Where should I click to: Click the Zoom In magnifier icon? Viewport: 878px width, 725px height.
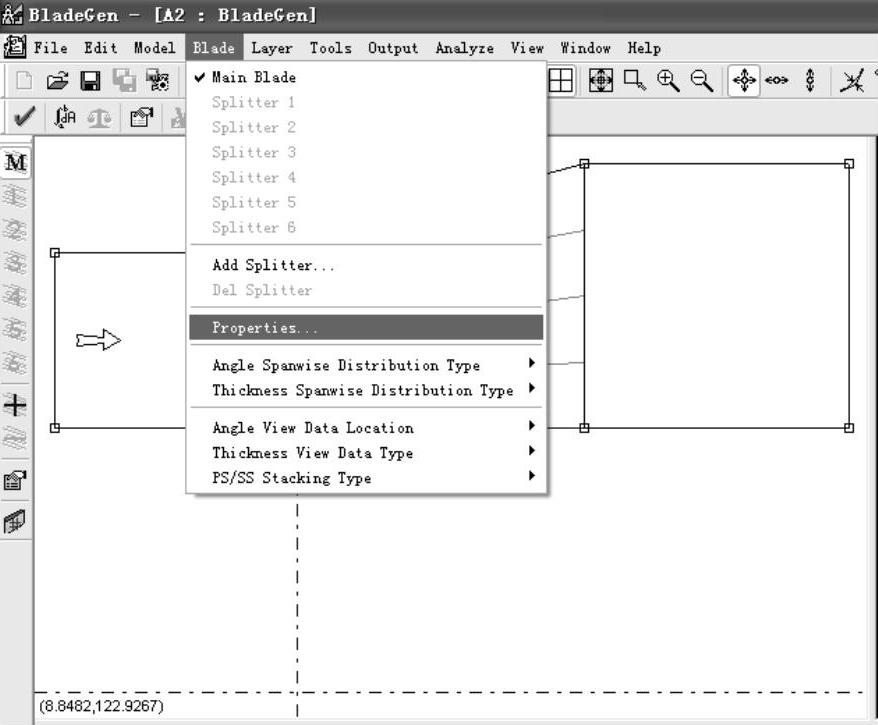click(668, 81)
